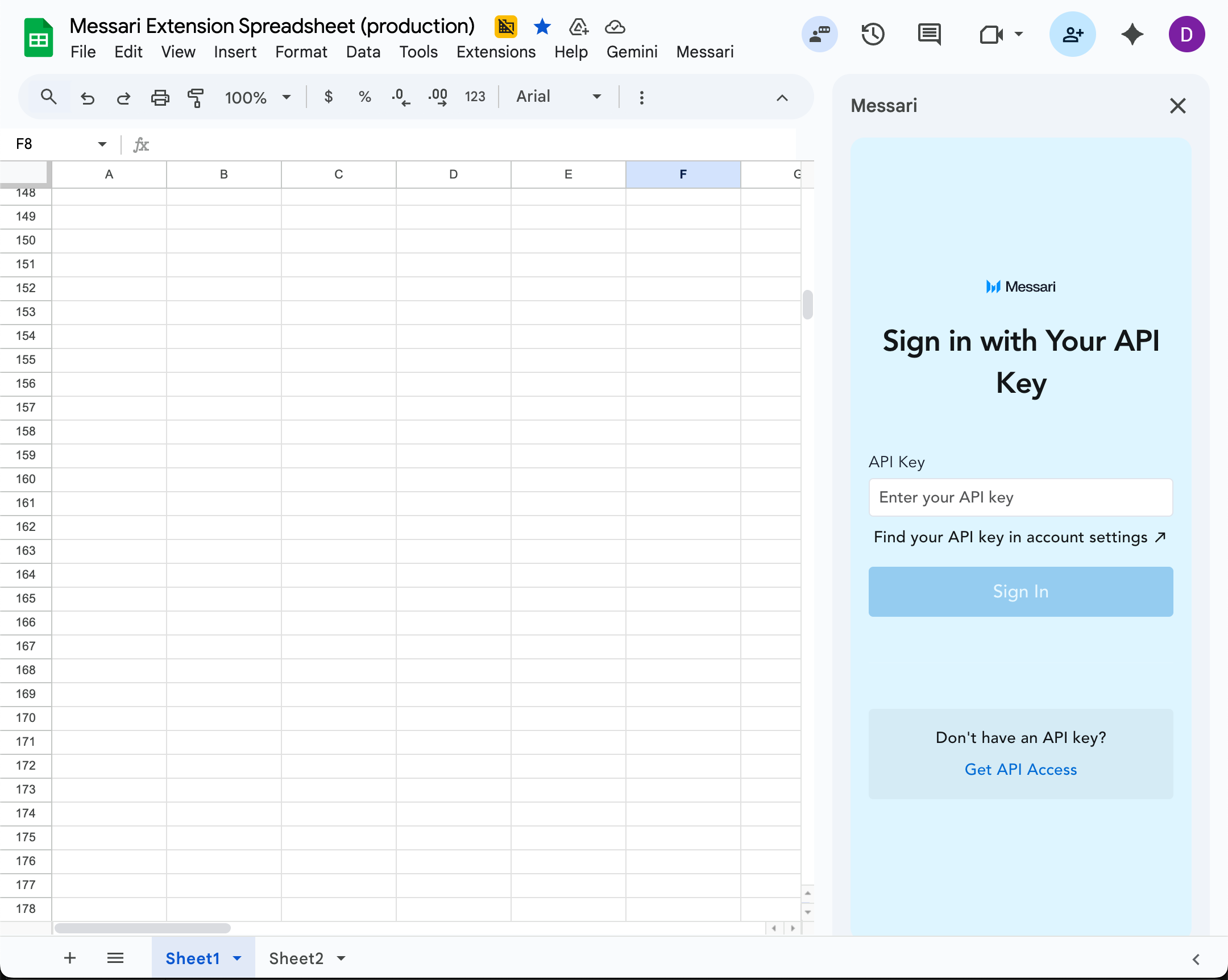The height and width of the screenshot is (980, 1228).
Task: Open the Insert menu
Action: pyautogui.click(x=235, y=52)
